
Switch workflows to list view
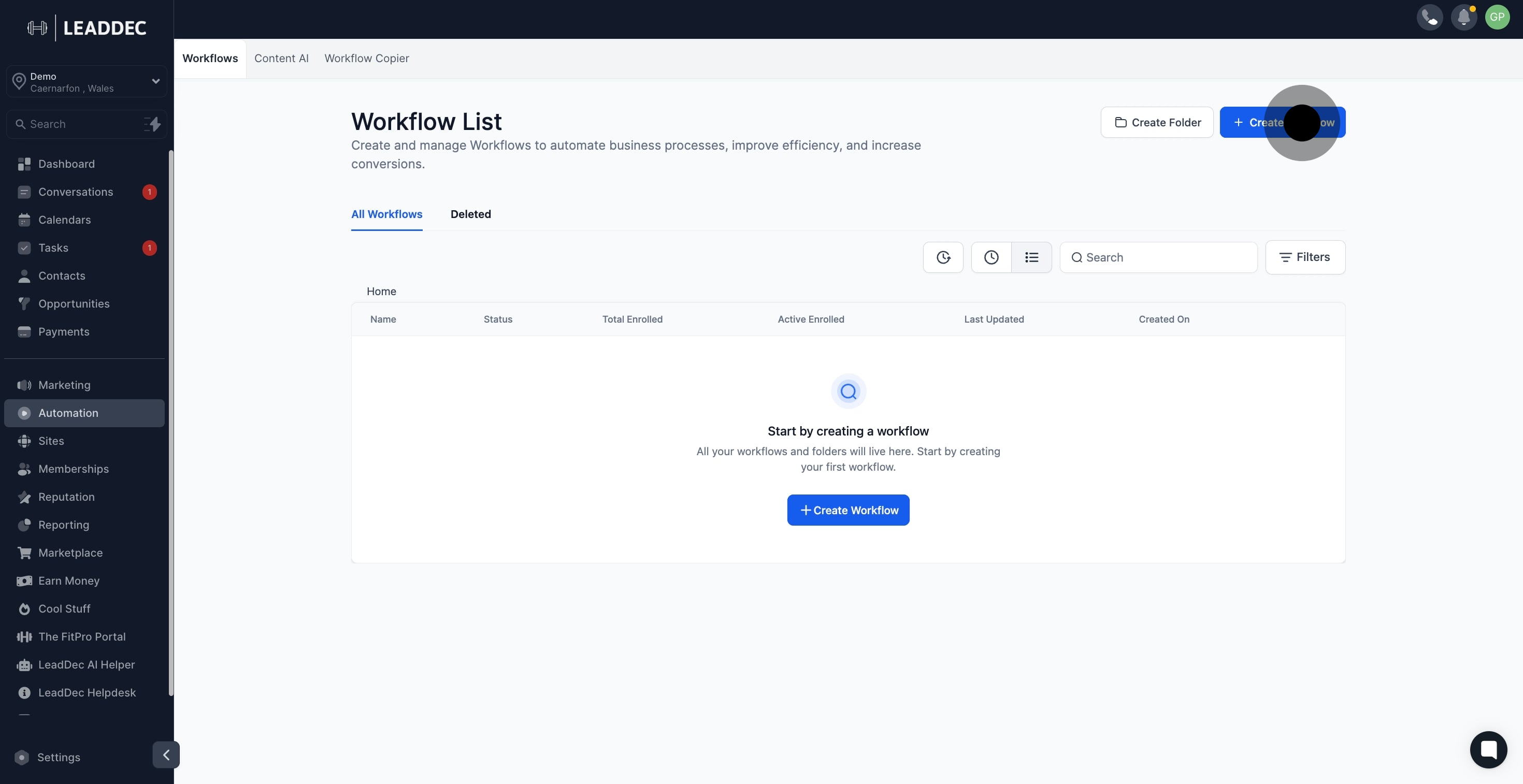pos(1032,257)
